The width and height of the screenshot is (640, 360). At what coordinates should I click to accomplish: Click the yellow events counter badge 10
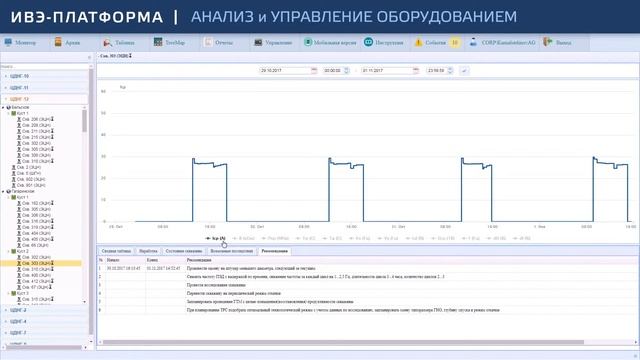coord(455,42)
